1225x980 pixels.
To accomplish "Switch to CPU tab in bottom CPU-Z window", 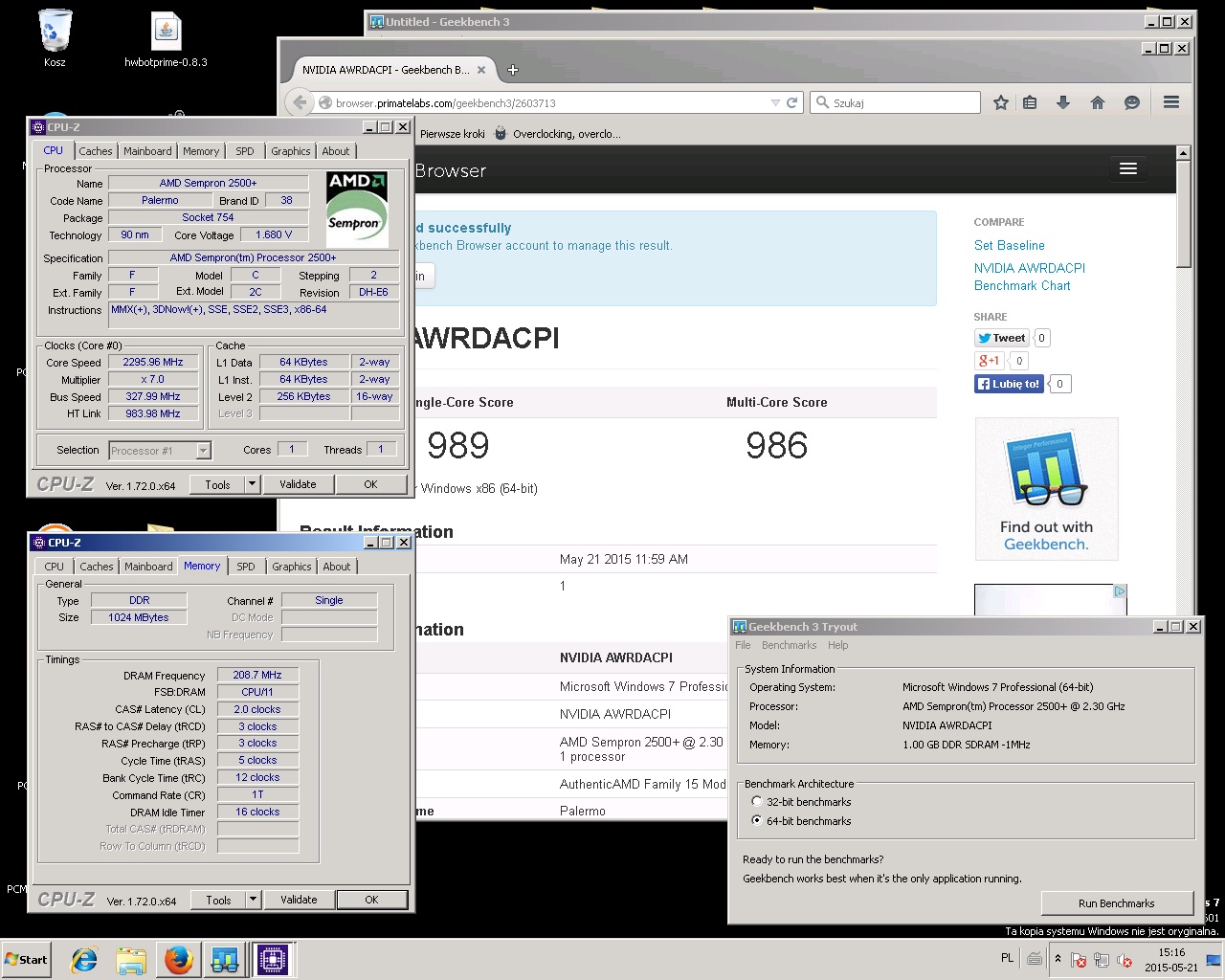I will click(55, 567).
